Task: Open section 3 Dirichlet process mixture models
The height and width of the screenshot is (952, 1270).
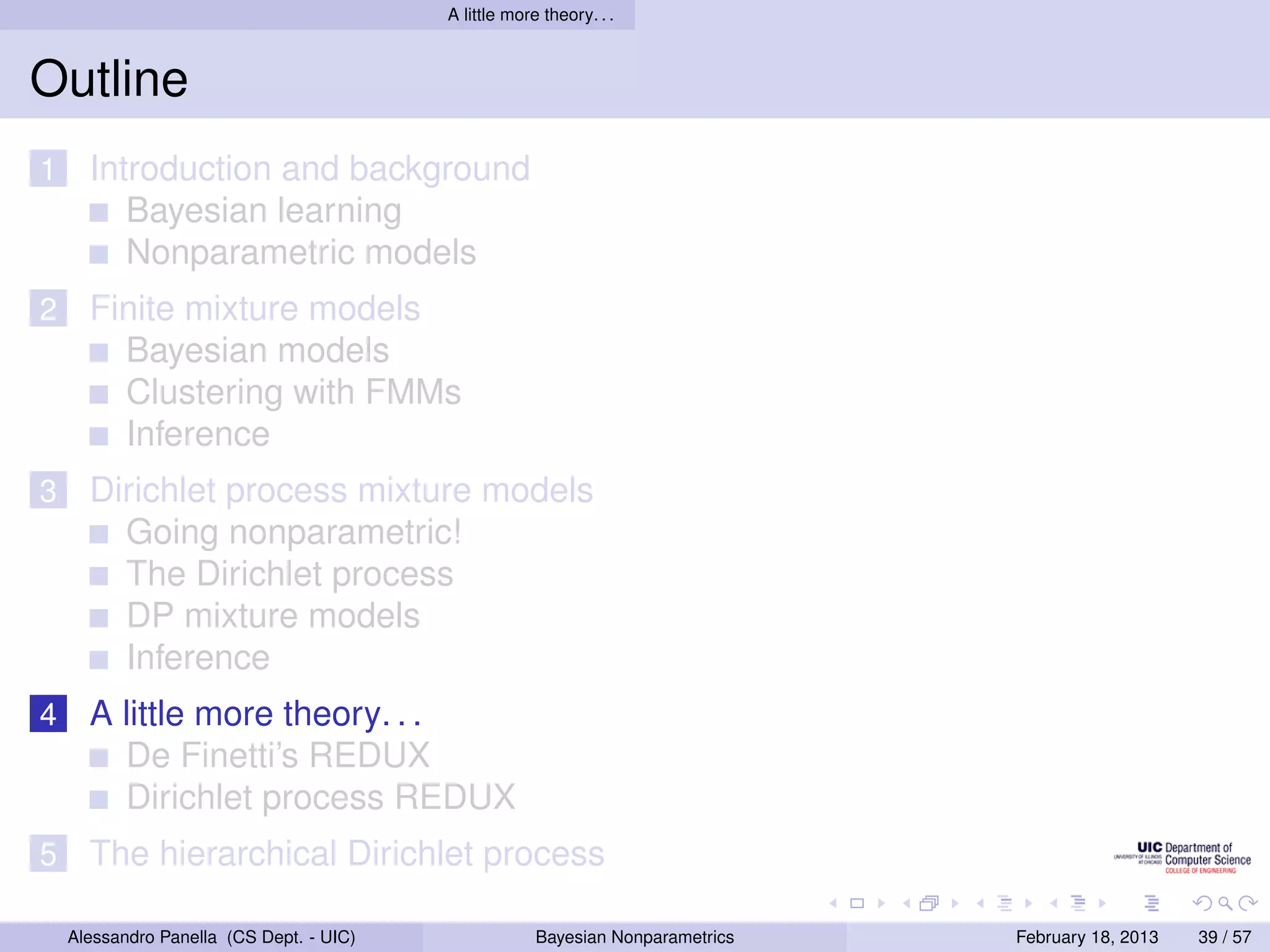Action: [x=342, y=490]
